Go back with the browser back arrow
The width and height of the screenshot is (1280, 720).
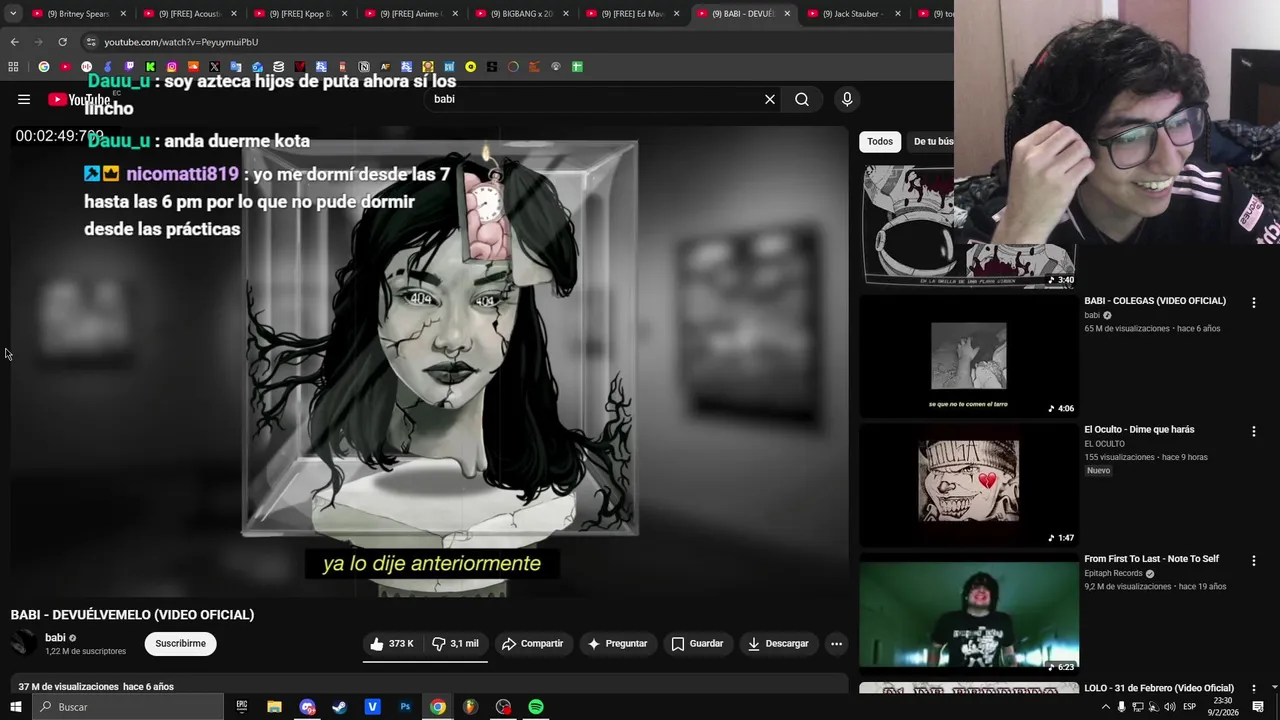pyautogui.click(x=14, y=42)
